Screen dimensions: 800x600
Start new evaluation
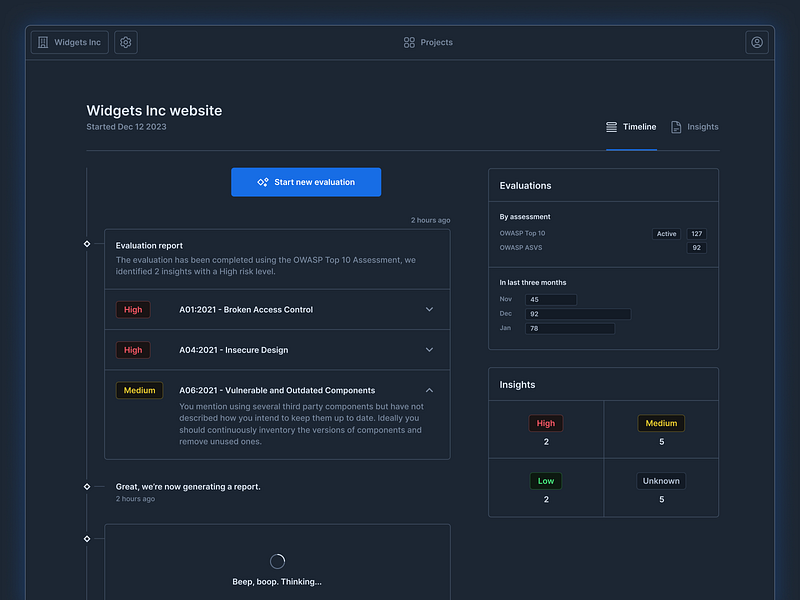click(x=306, y=182)
